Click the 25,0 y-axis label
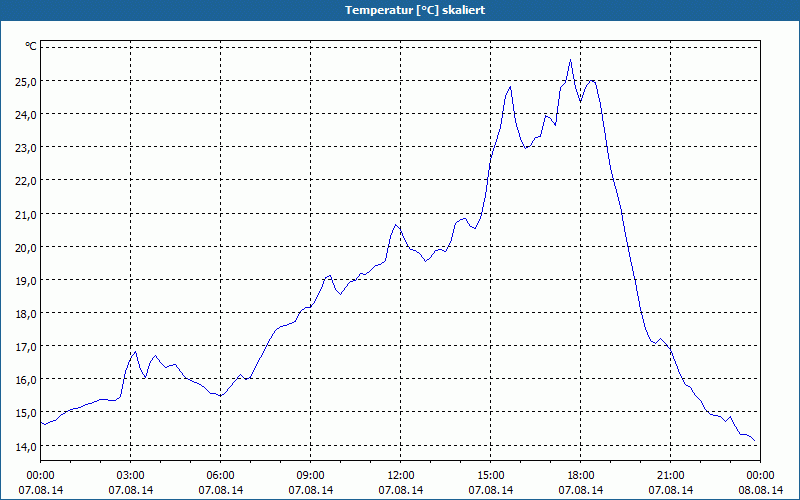 point(27,81)
